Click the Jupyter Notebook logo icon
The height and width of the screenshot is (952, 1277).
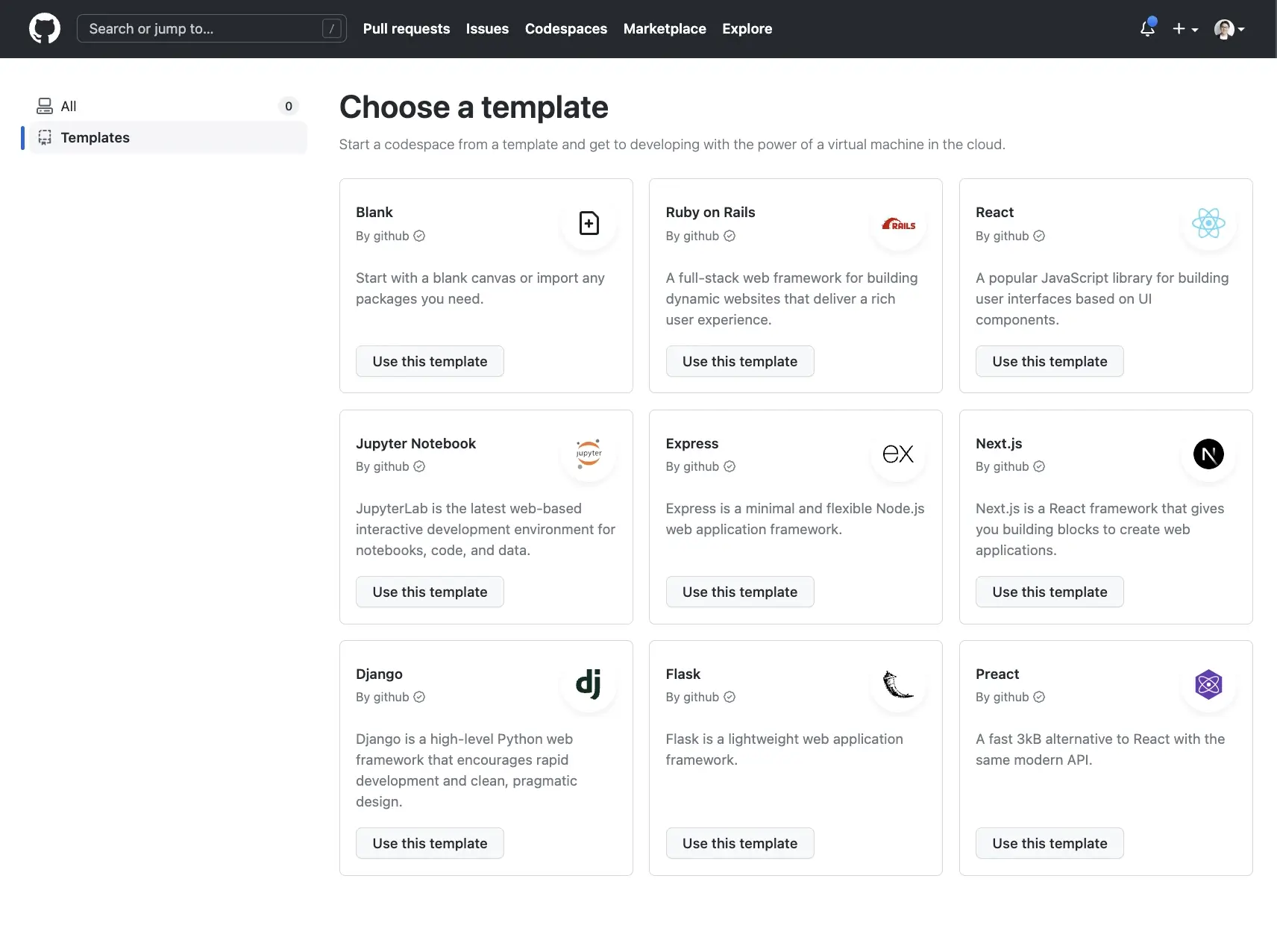click(589, 454)
